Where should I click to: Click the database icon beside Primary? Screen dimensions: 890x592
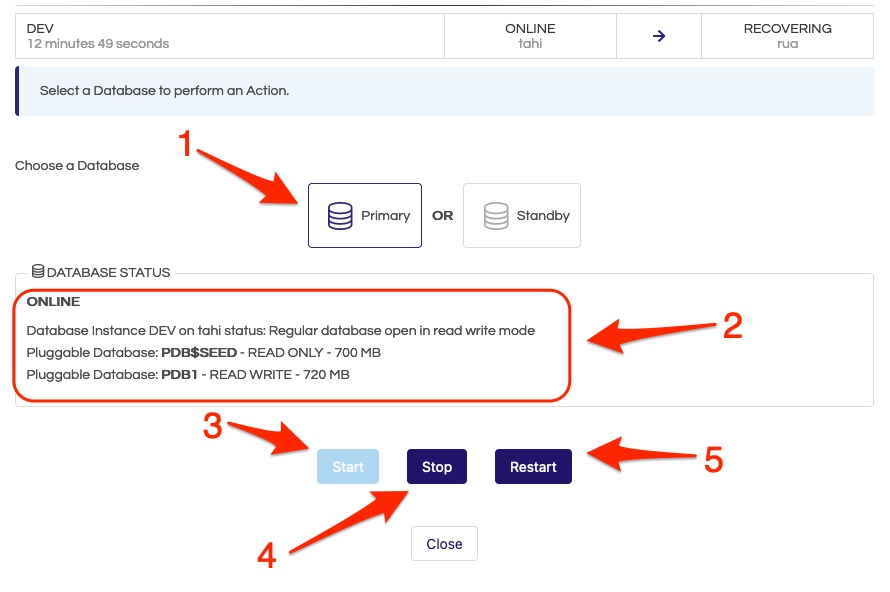point(341,215)
